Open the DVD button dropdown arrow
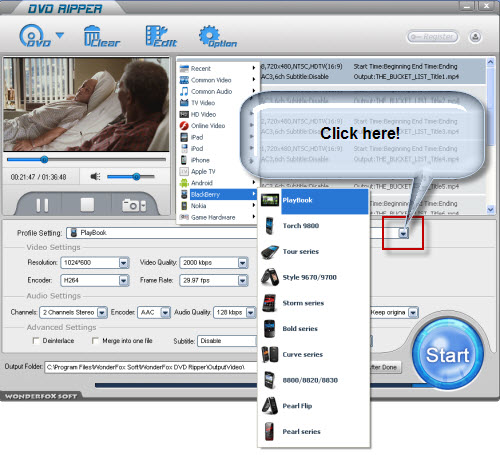 [x=60, y=35]
